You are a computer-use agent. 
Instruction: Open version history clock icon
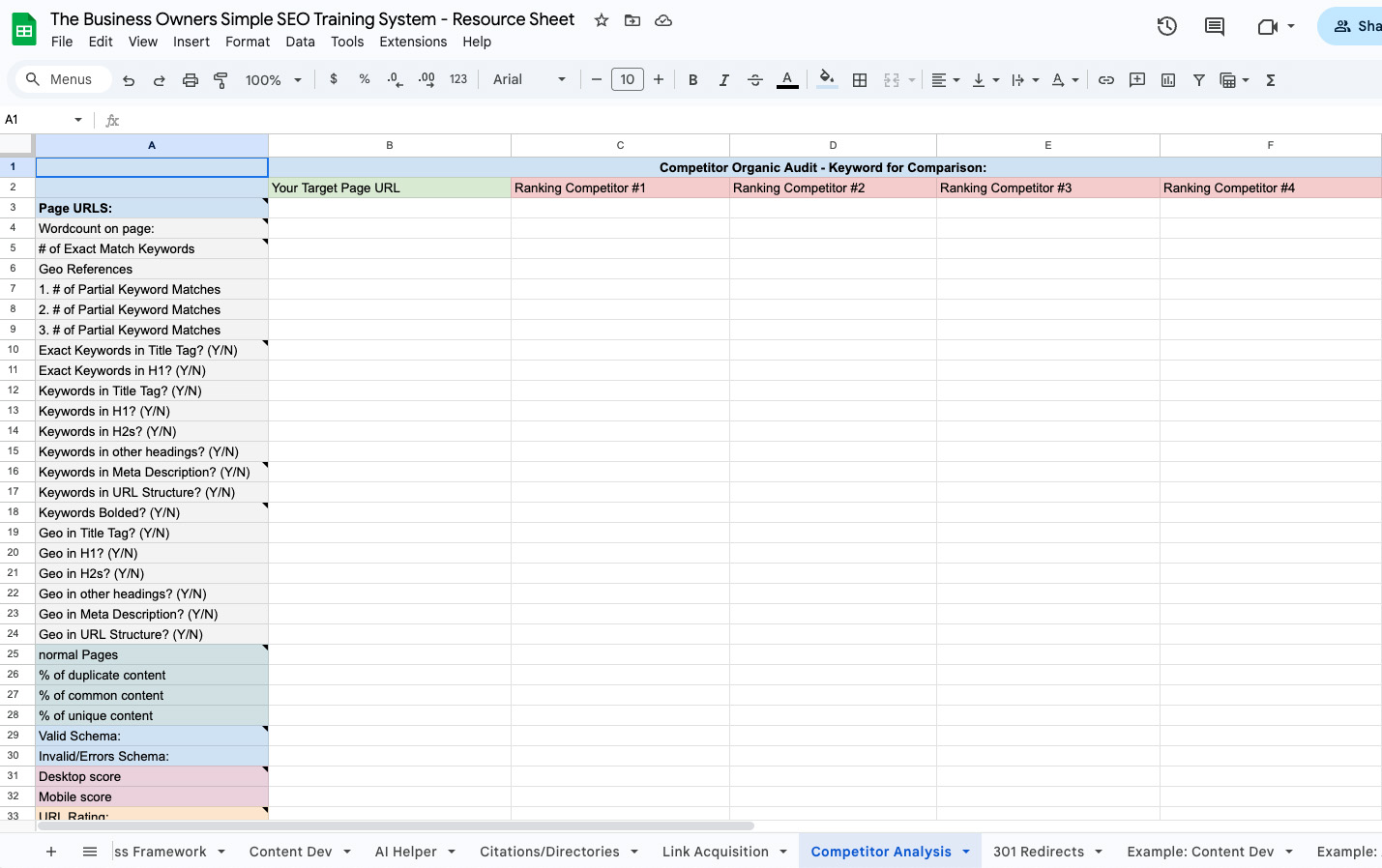tap(1167, 27)
